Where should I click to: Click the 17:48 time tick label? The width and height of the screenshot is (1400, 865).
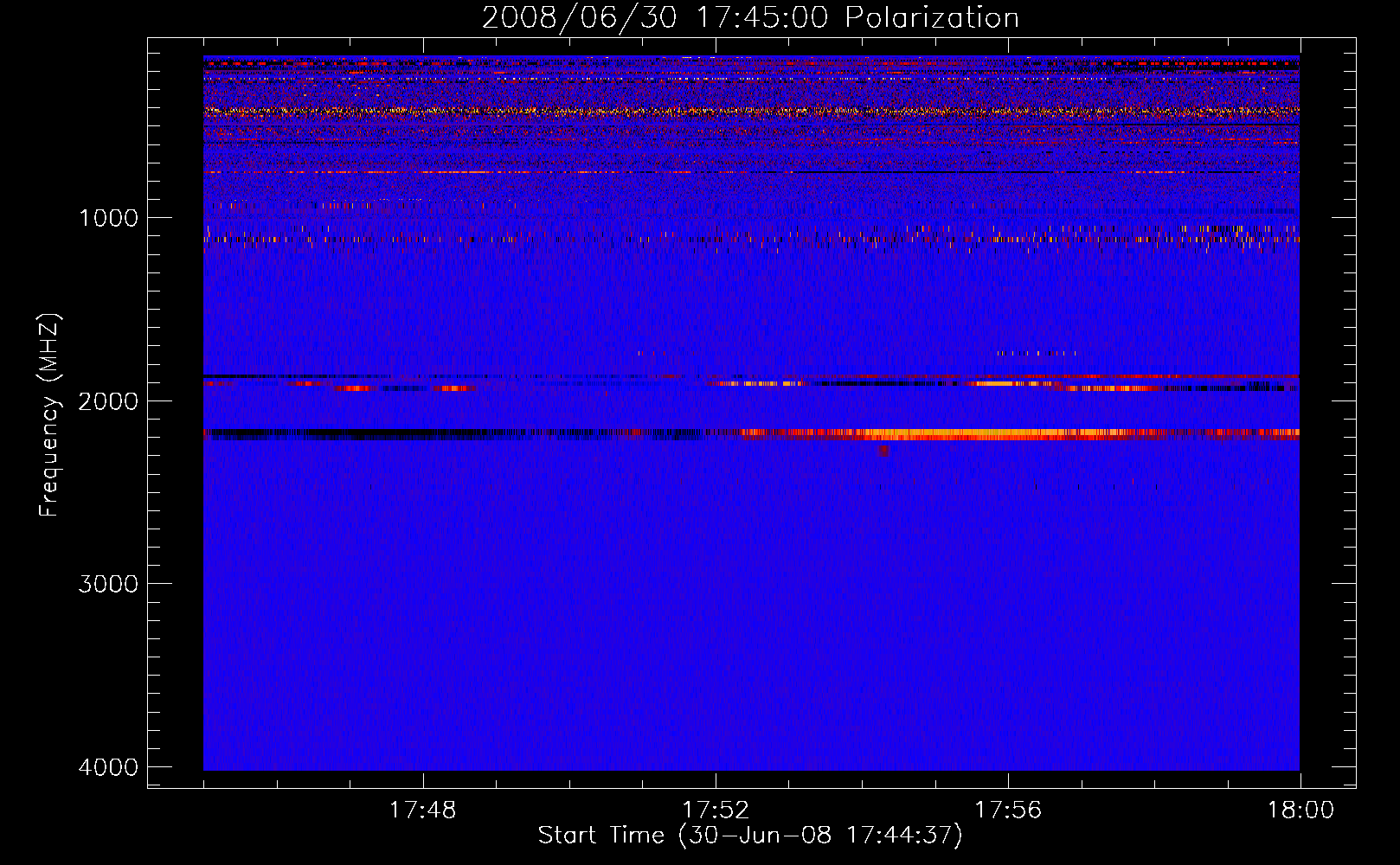422,811
